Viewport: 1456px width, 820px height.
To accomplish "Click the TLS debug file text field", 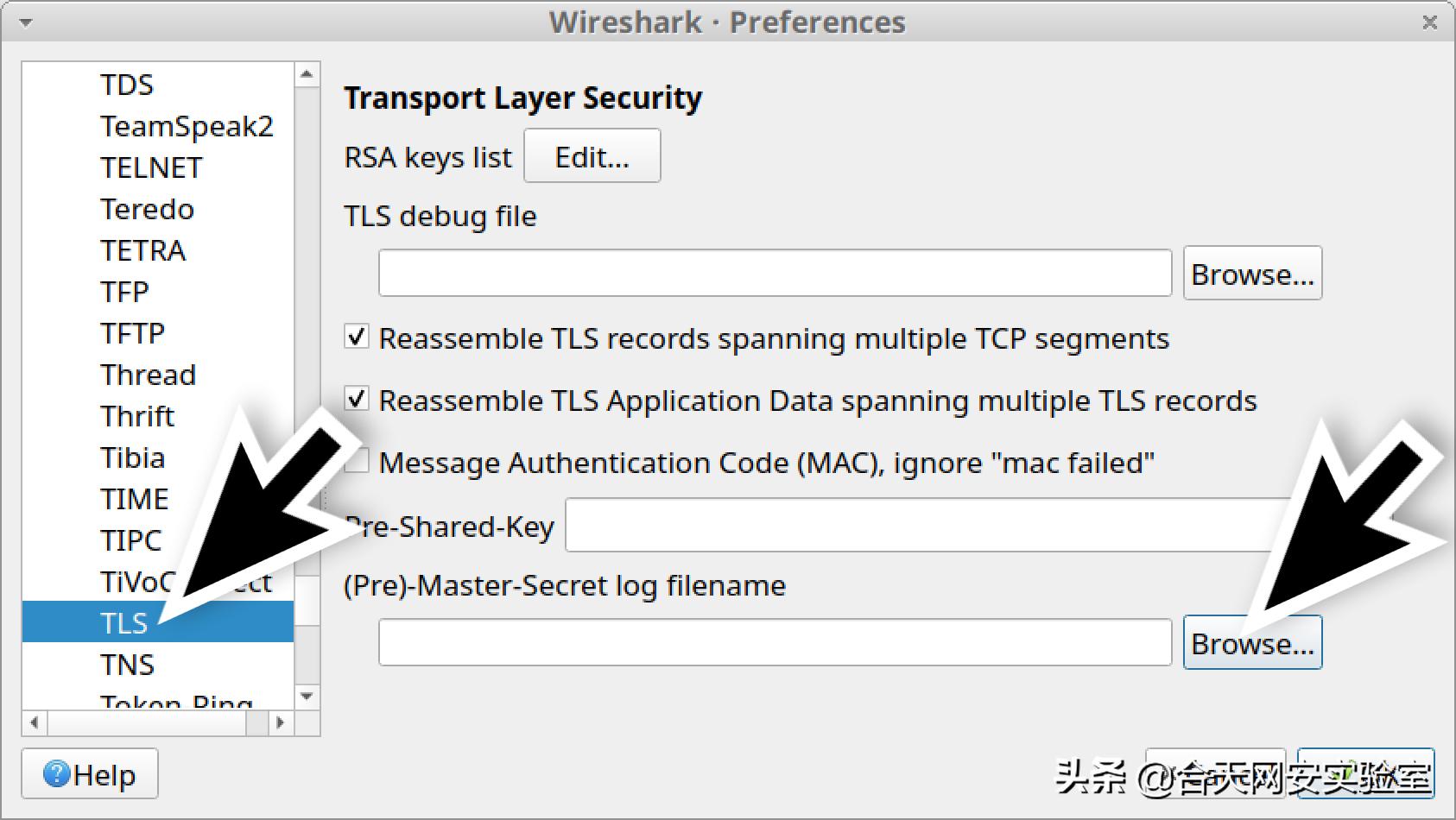I will [x=775, y=274].
